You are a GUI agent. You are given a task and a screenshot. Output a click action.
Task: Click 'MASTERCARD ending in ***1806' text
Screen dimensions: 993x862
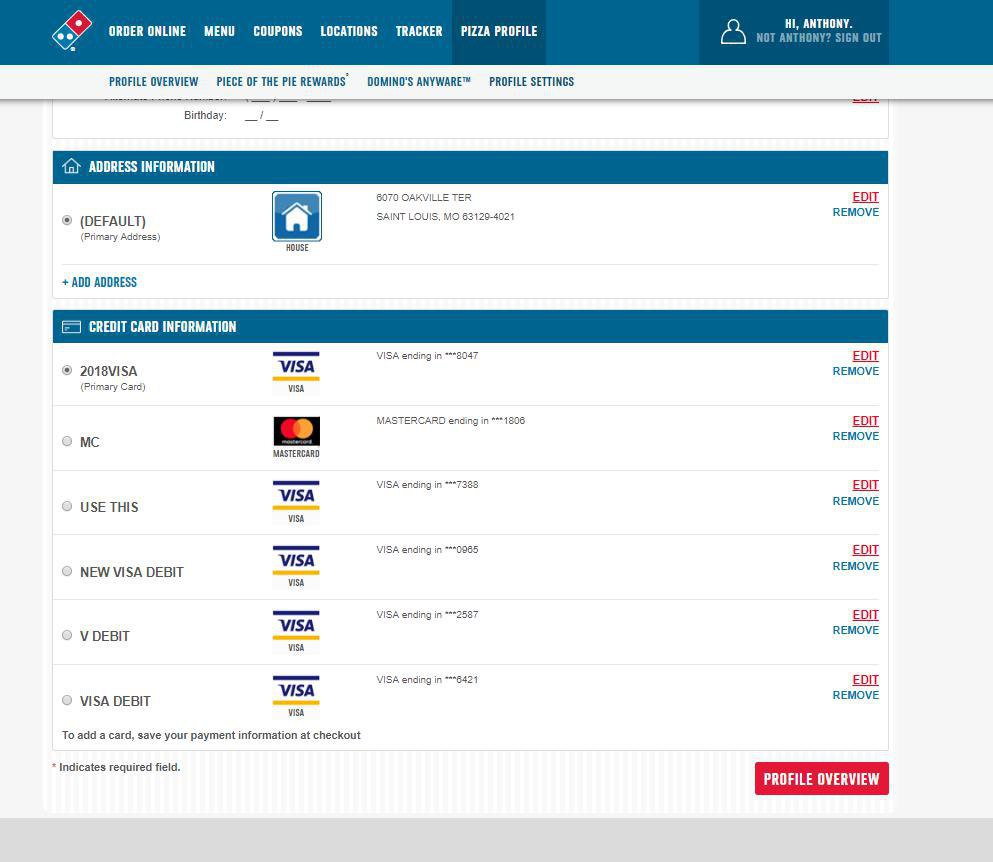click(x=450, y=421)
